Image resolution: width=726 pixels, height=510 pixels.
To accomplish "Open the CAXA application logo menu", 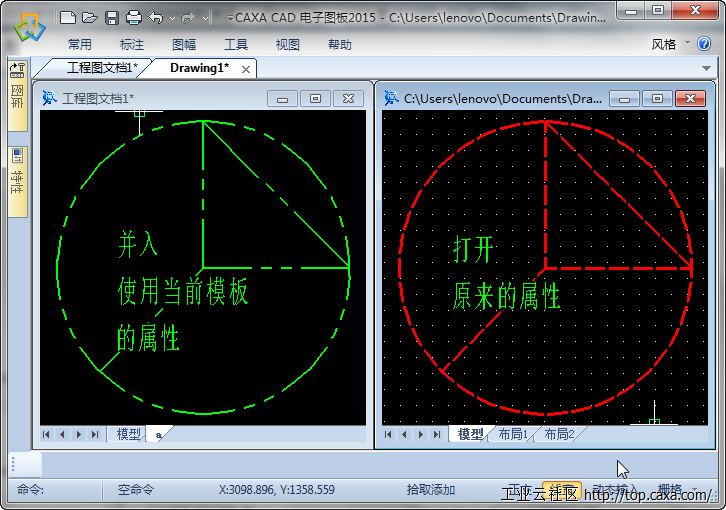I will point(27,27).
